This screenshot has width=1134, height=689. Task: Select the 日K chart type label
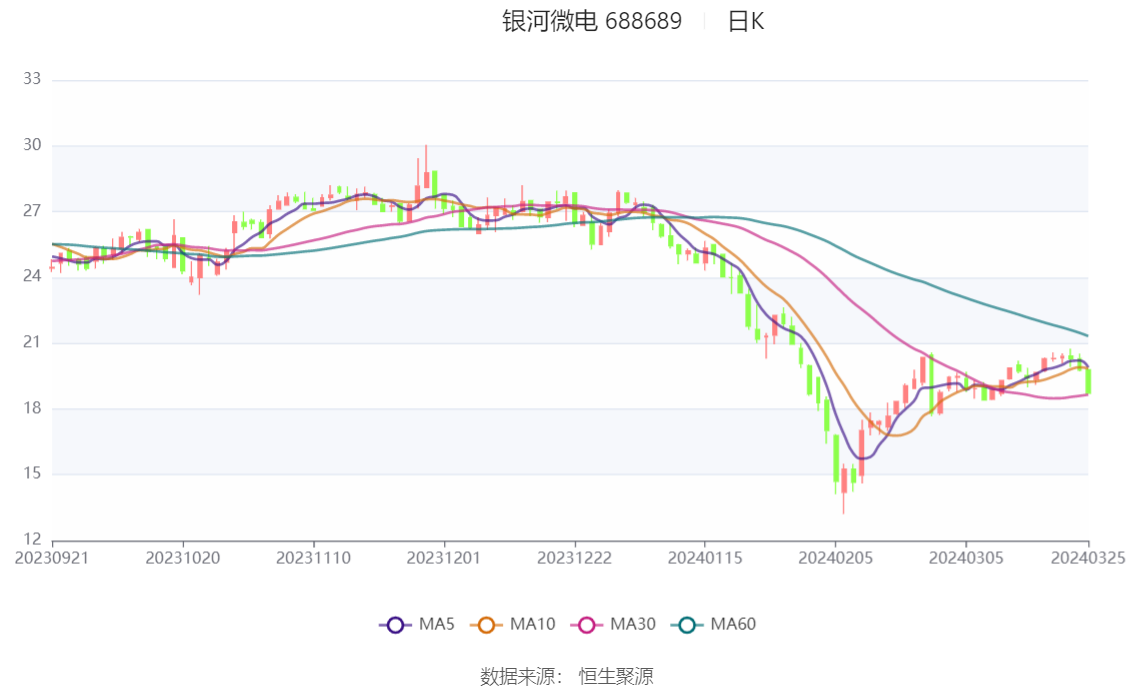pyautogui.click(x=746, y=21)
